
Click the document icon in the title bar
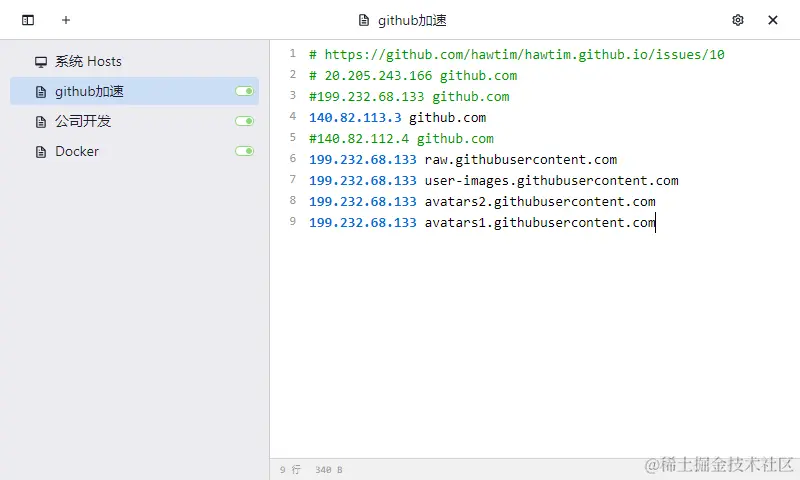pos(364,20)
